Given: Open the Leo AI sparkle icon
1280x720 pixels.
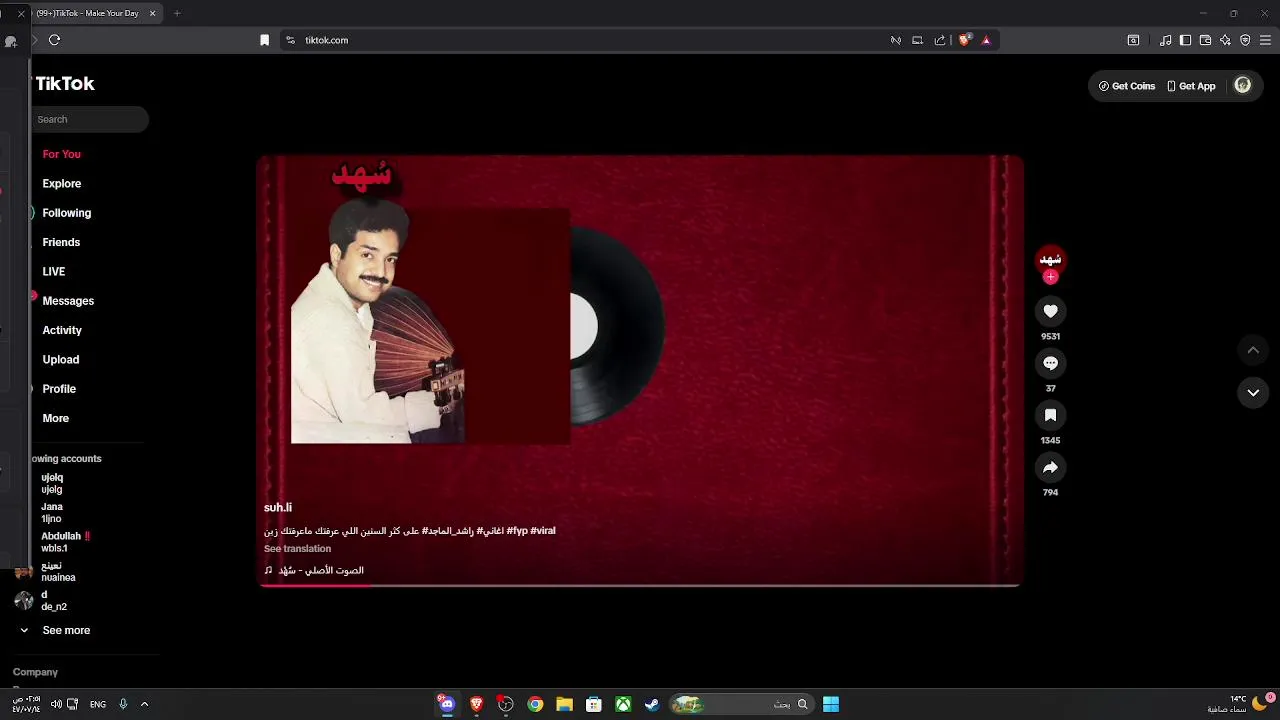Looking at the screenshot, I should coord(1225,40).
